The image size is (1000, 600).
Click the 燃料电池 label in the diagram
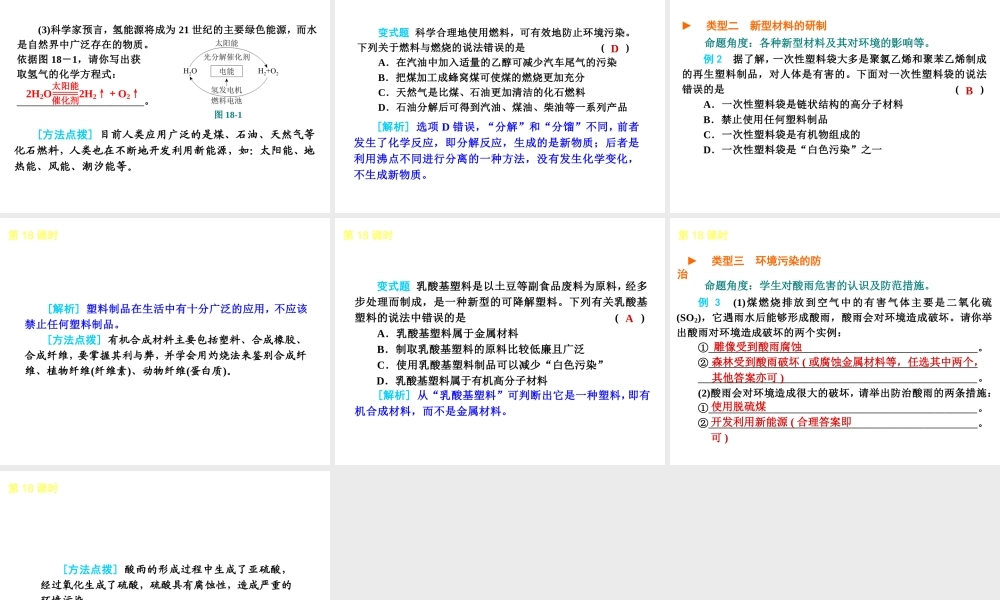226,100
